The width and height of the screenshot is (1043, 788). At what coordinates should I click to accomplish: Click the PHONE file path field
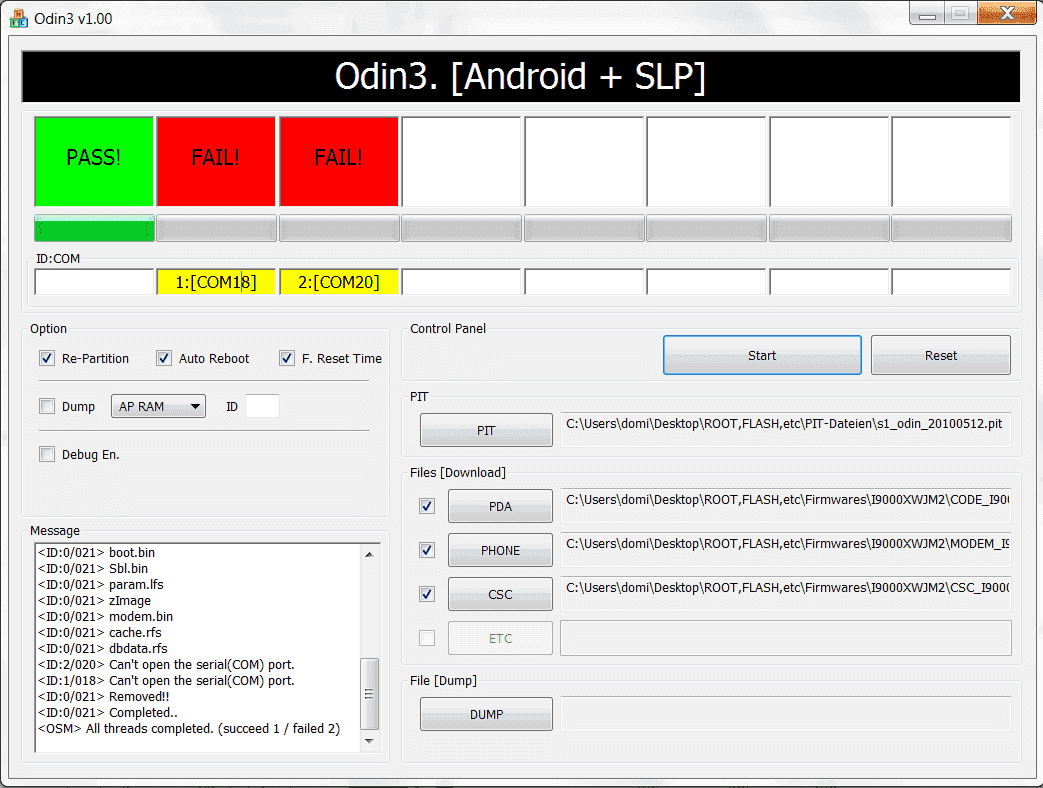coord(786,549)
